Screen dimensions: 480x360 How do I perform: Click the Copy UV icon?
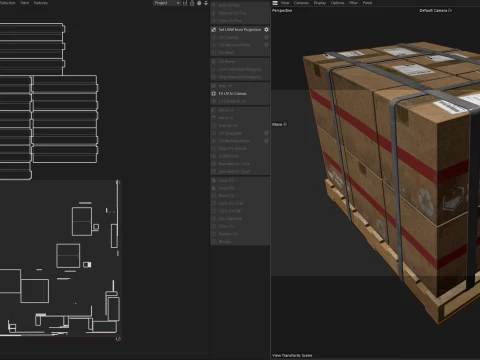point(214,180)
